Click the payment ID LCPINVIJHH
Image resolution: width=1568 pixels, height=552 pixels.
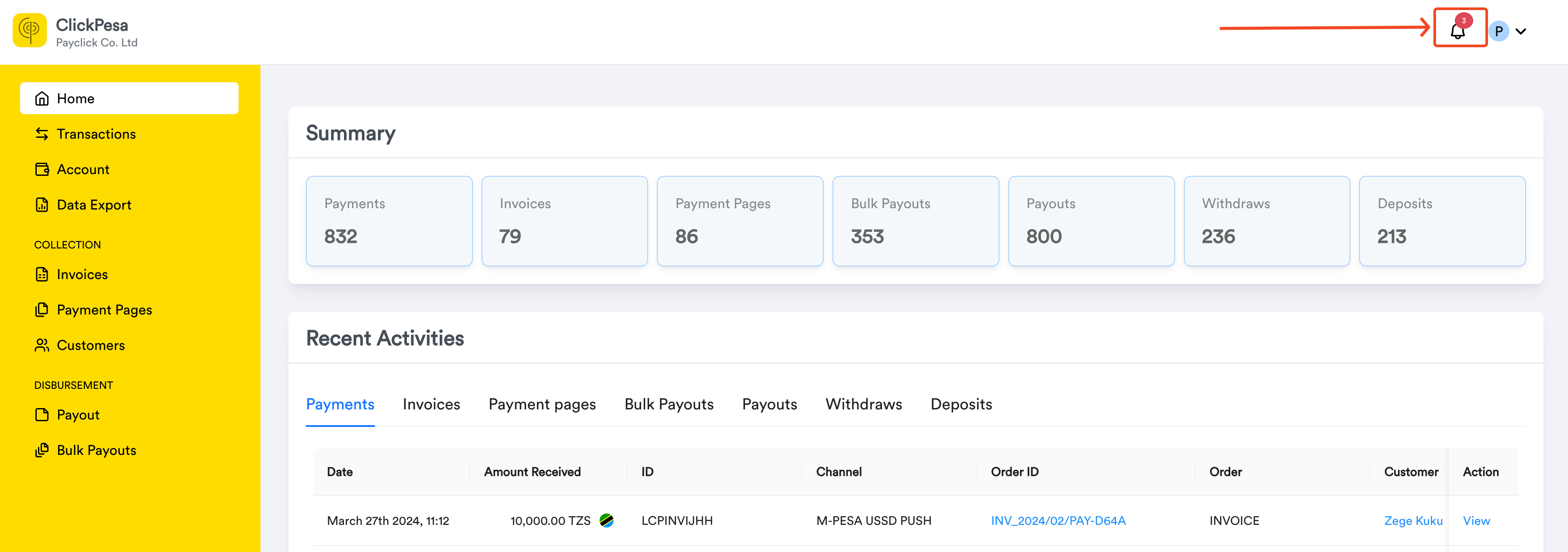(x=677, y=521)
